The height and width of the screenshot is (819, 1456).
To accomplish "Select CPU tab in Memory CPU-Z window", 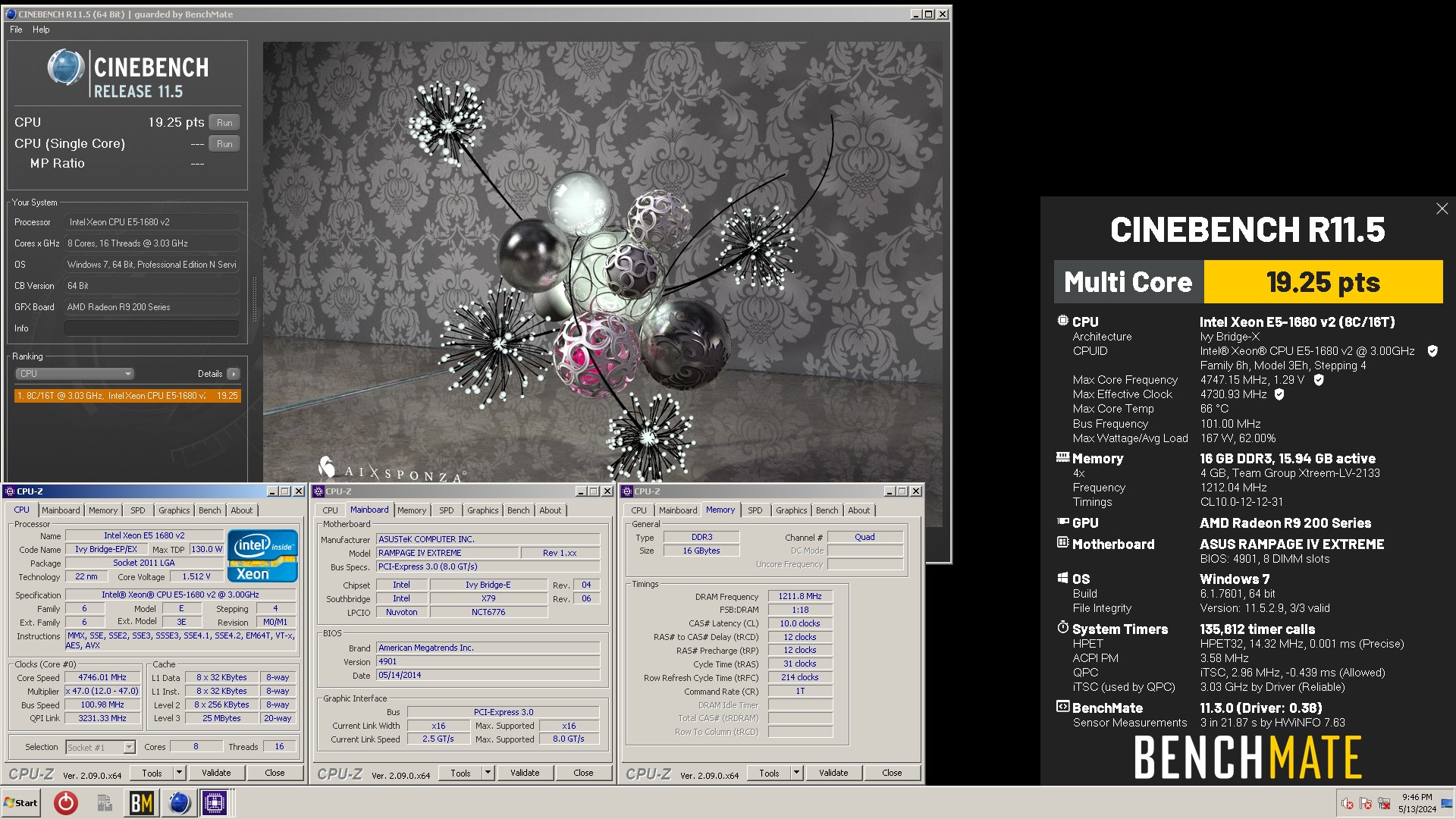I will (639, 510).
